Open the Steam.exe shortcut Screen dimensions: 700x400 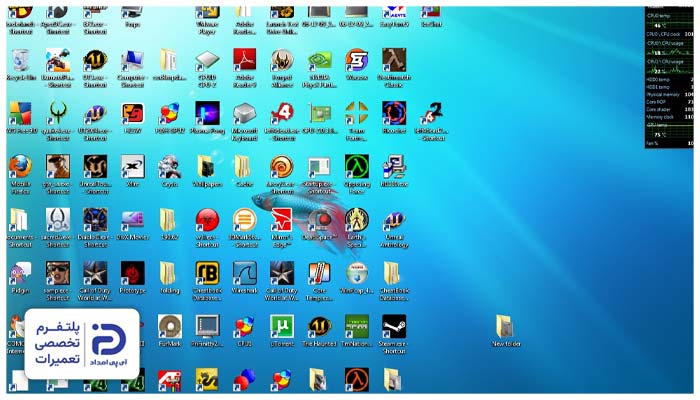pyautogui.click(x=394, y=326)
